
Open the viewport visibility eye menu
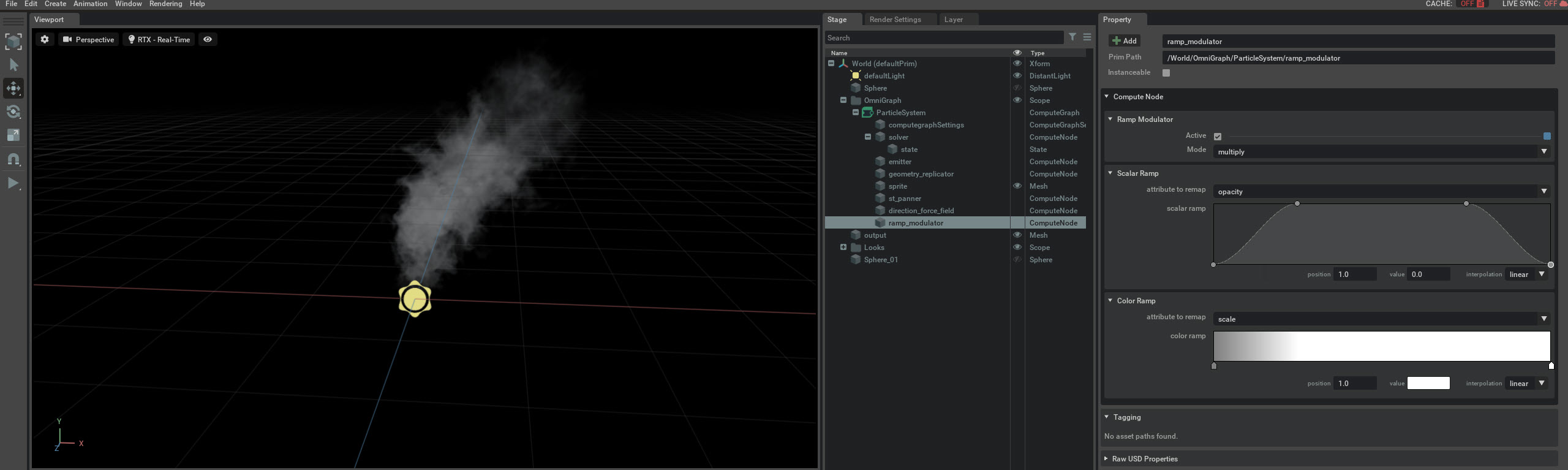pos(208,39)
